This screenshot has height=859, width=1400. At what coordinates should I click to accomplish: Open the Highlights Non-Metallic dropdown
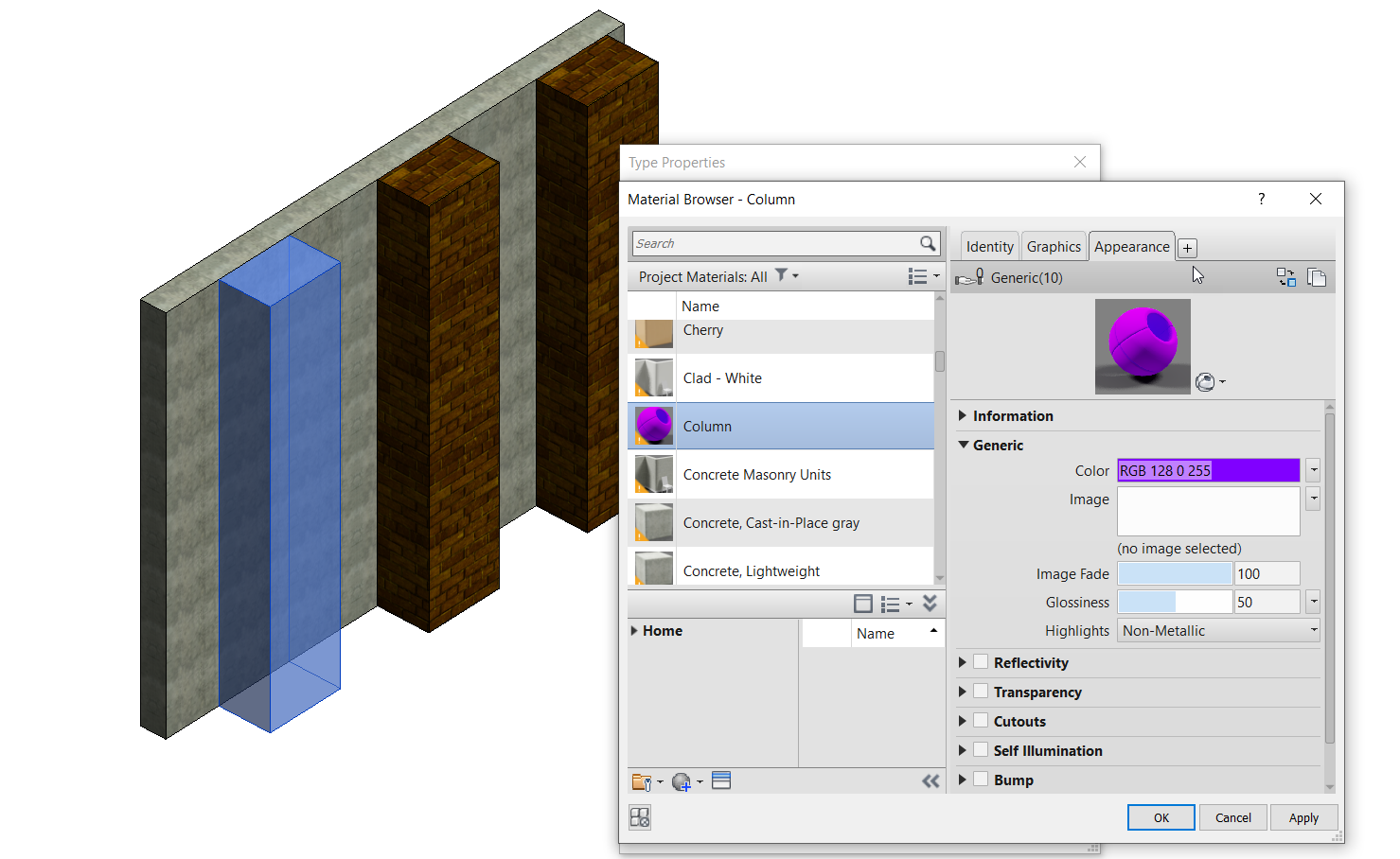1312,630
